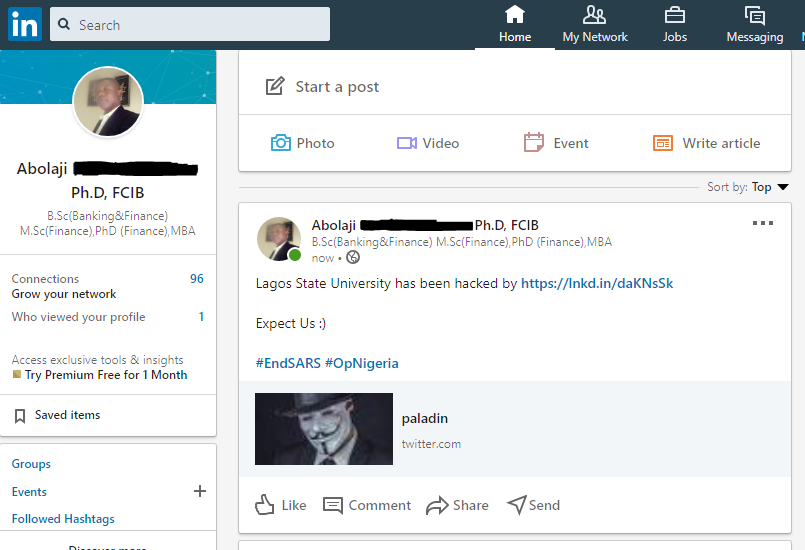Click the plus icon beside Events

click(200, 491)
